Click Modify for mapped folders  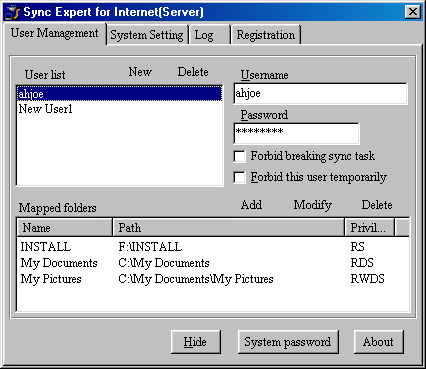click(x=312, y=205)
